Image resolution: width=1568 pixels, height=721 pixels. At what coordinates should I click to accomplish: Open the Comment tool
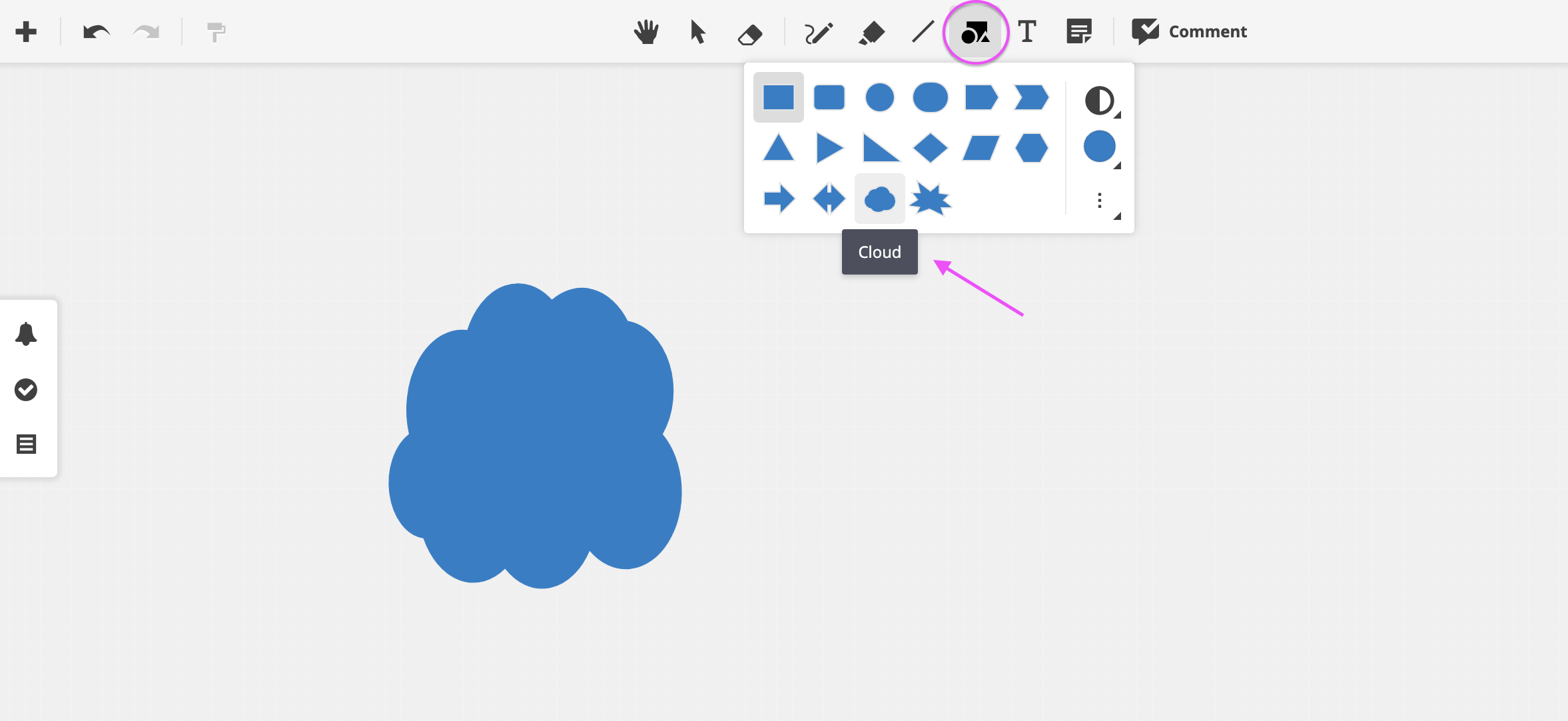1189,31
